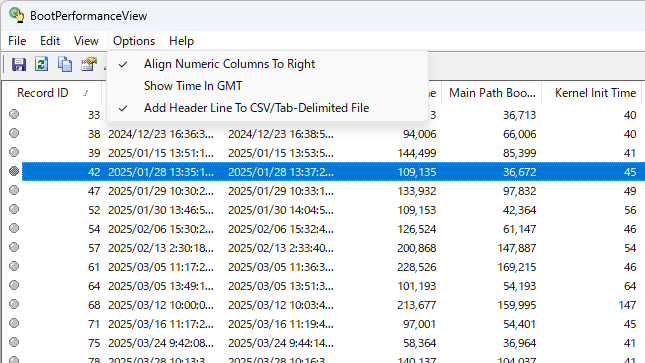645x363 pixels.
Task: Click the Properties toolbar icon
Action: pyautogui.click(x=88, y=65)
